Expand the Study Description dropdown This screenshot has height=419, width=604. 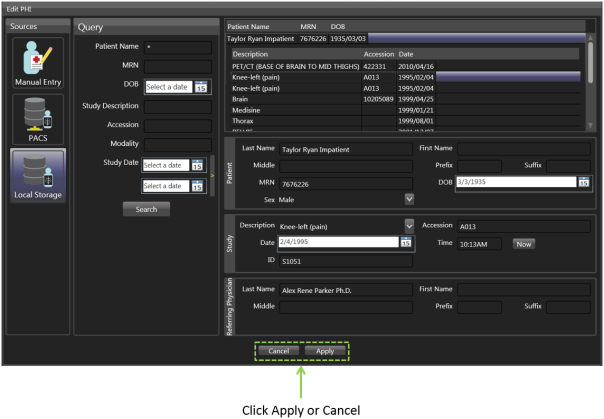409,225
